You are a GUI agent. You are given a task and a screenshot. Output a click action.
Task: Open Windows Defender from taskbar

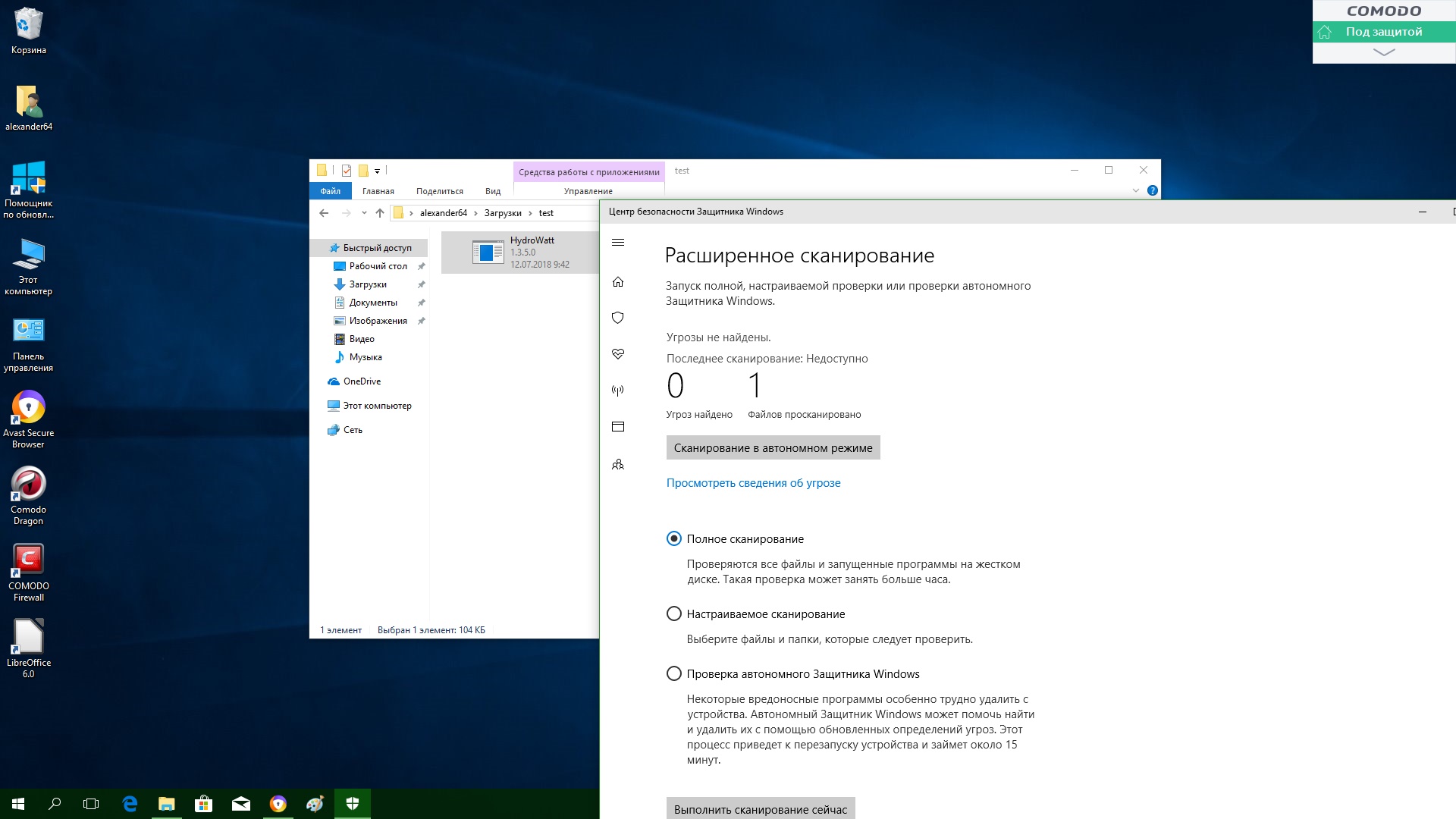click(352, 803)
